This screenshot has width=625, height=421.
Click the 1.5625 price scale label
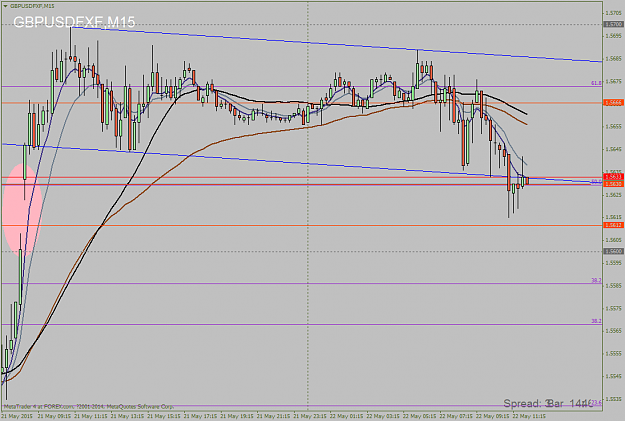614,195
